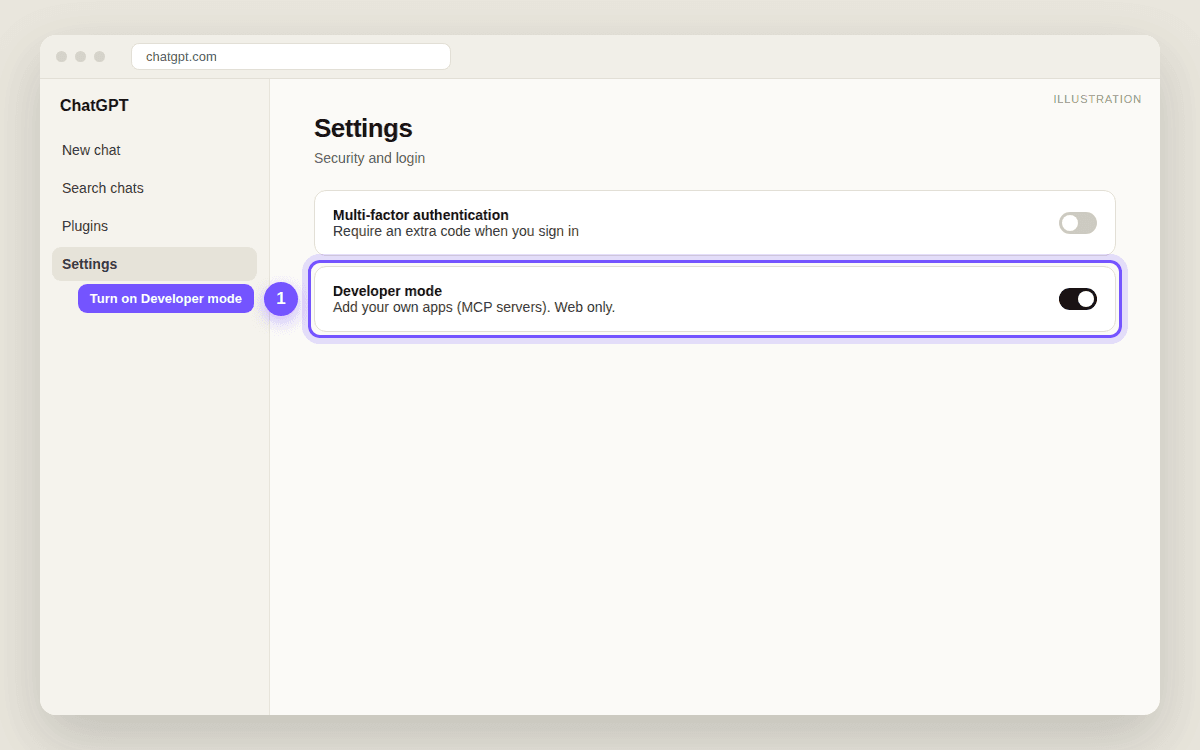
Task: Click 'Add your own apps (MCP servers)' description
Action: [474, 307]
